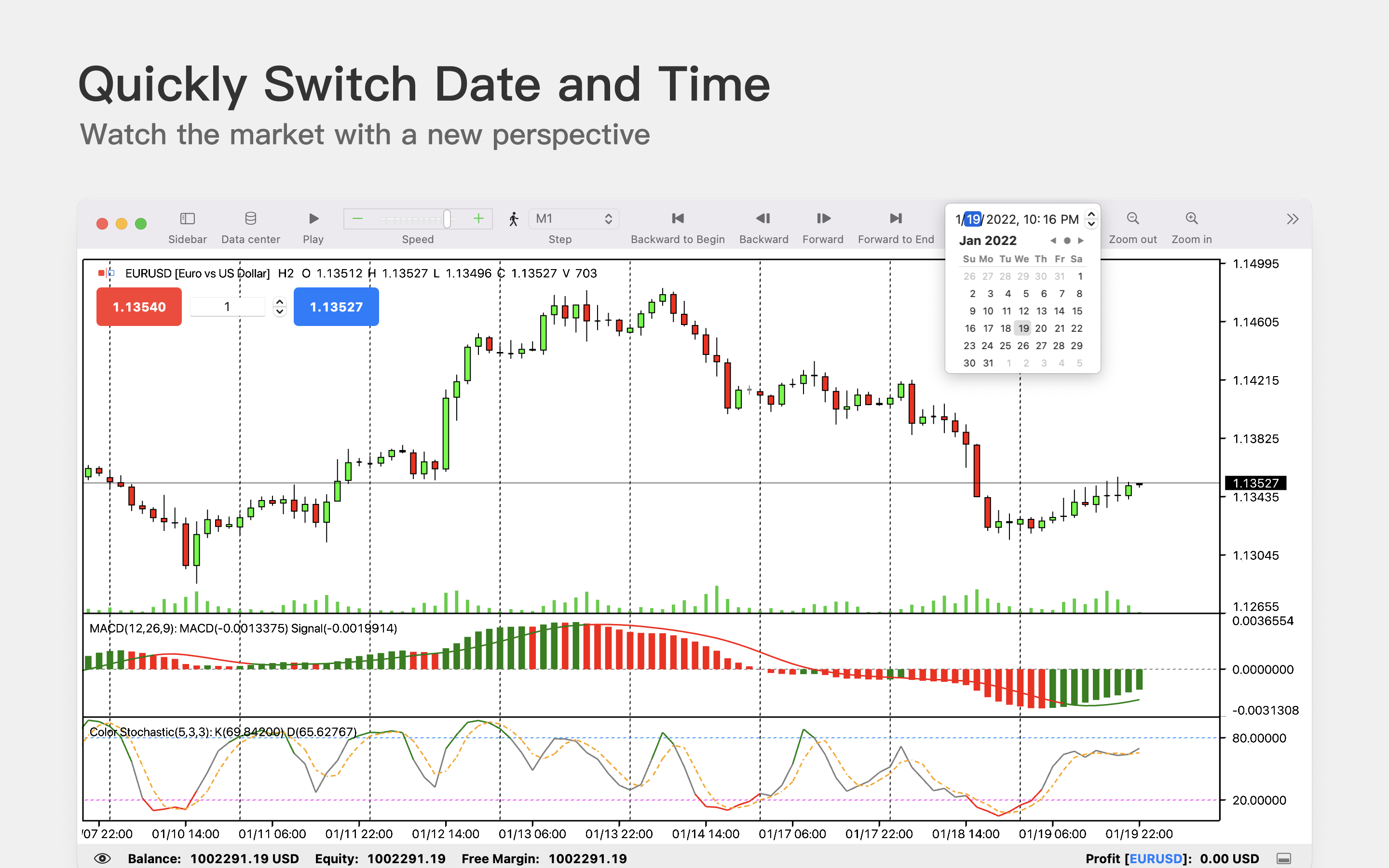1389x868 pixels.
Task: Toggle the eye icon in the status bar
Action: pos(102,858)
